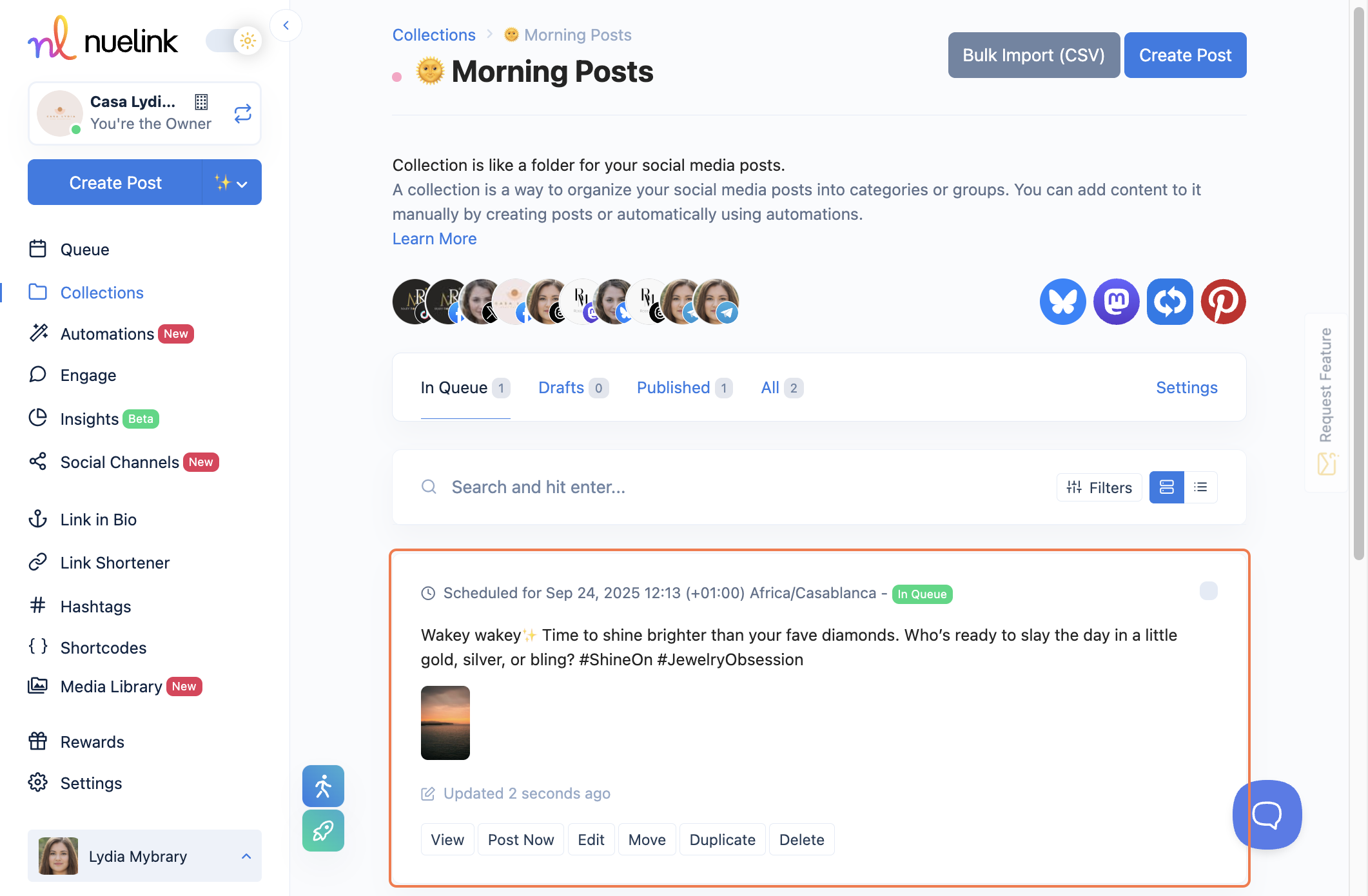The image size is (1368, 896).
Task: Switch workspace using the swap arrows icon
Action: (242, 114)
